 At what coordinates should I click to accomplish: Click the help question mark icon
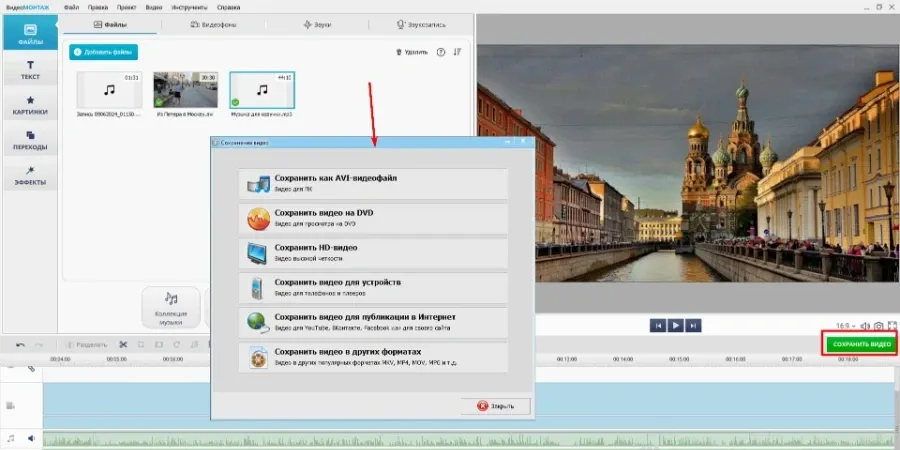point(441,52)
